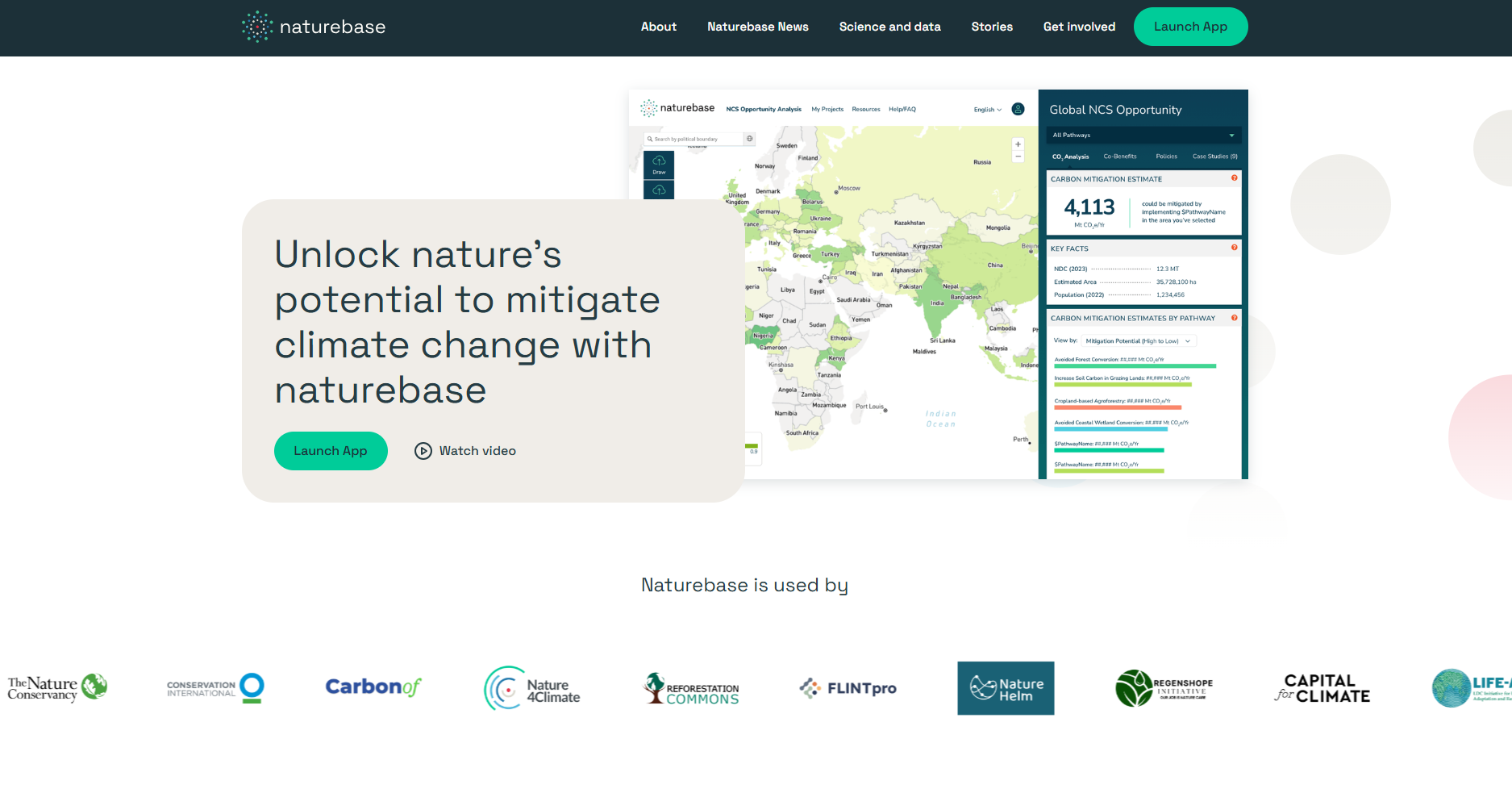The height and width of the screenshot is (789, 1512).
Task: Zoom in on the map with the plus control
Action: (1018, 144)
